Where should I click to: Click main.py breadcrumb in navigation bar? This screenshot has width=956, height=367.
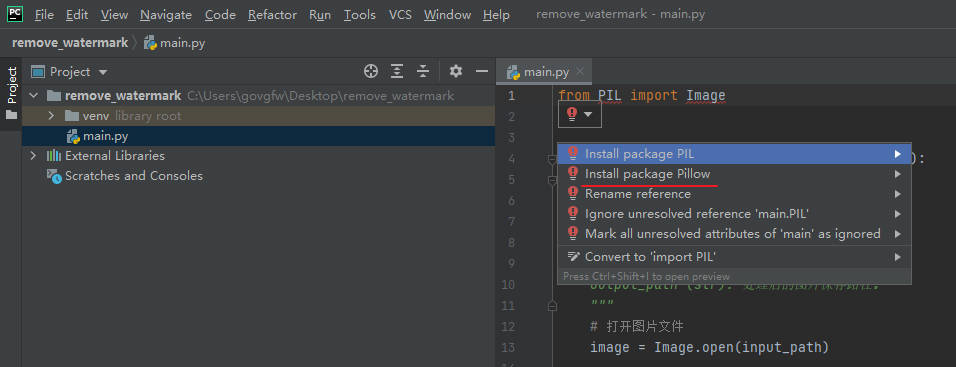pos(174,43)
